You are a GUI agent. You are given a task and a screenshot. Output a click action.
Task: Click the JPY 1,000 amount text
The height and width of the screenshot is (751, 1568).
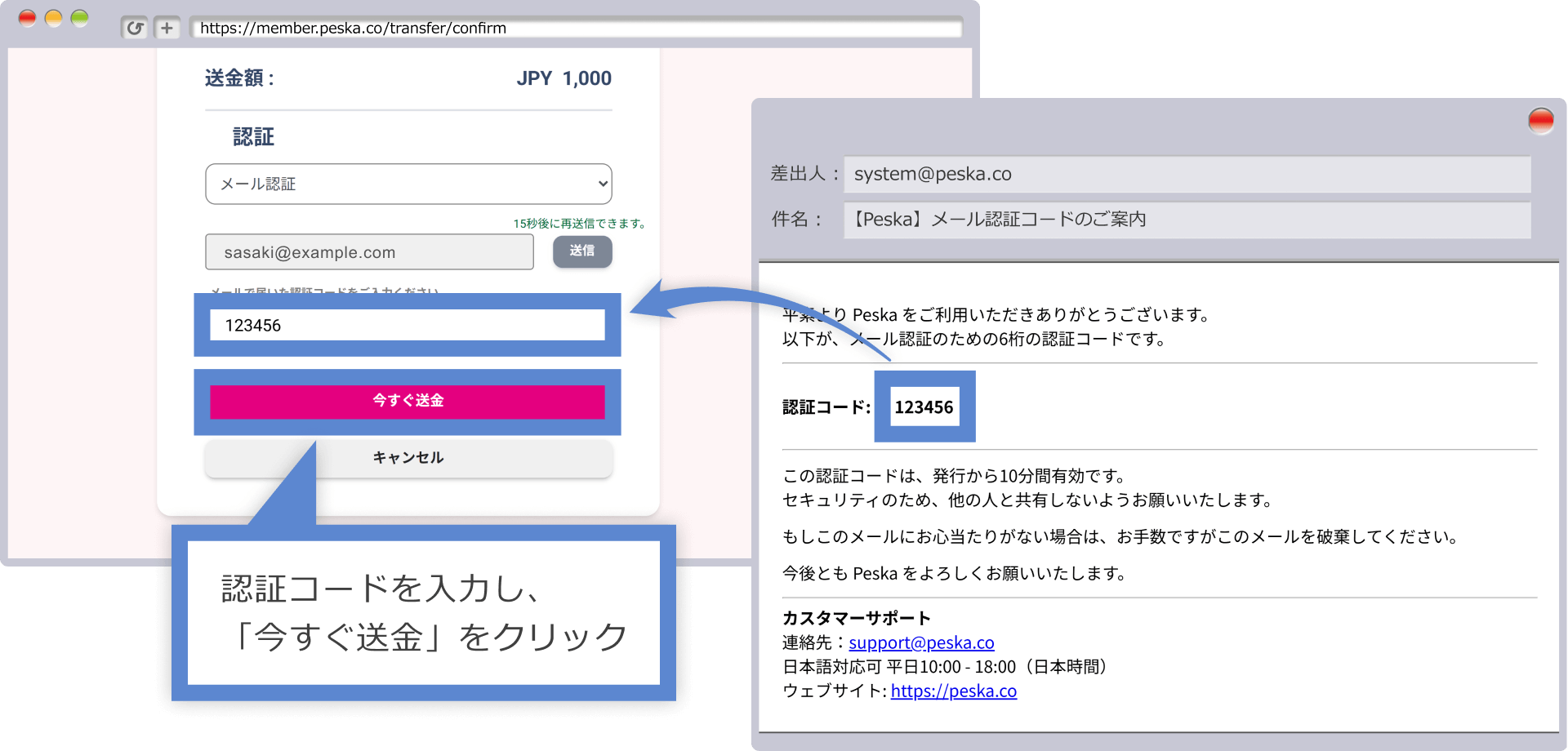(x=563, y=78)
